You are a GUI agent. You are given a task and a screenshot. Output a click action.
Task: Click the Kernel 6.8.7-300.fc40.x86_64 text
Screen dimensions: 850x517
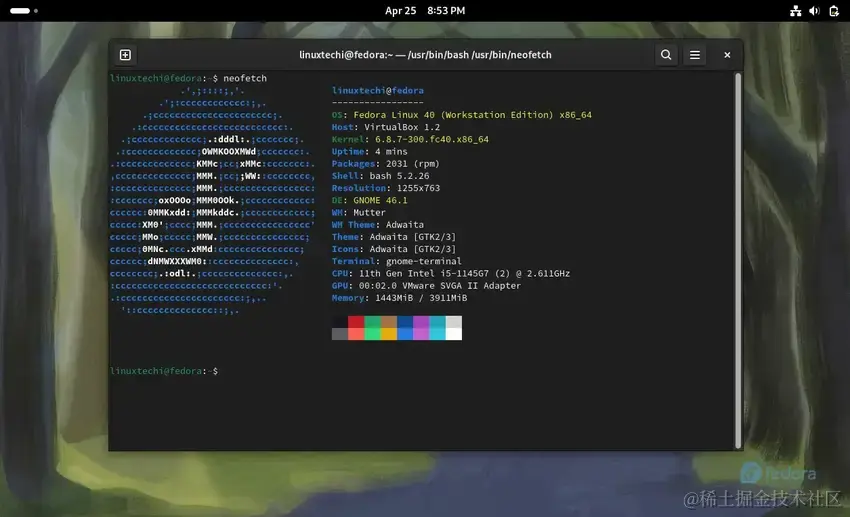click(410, 139)
